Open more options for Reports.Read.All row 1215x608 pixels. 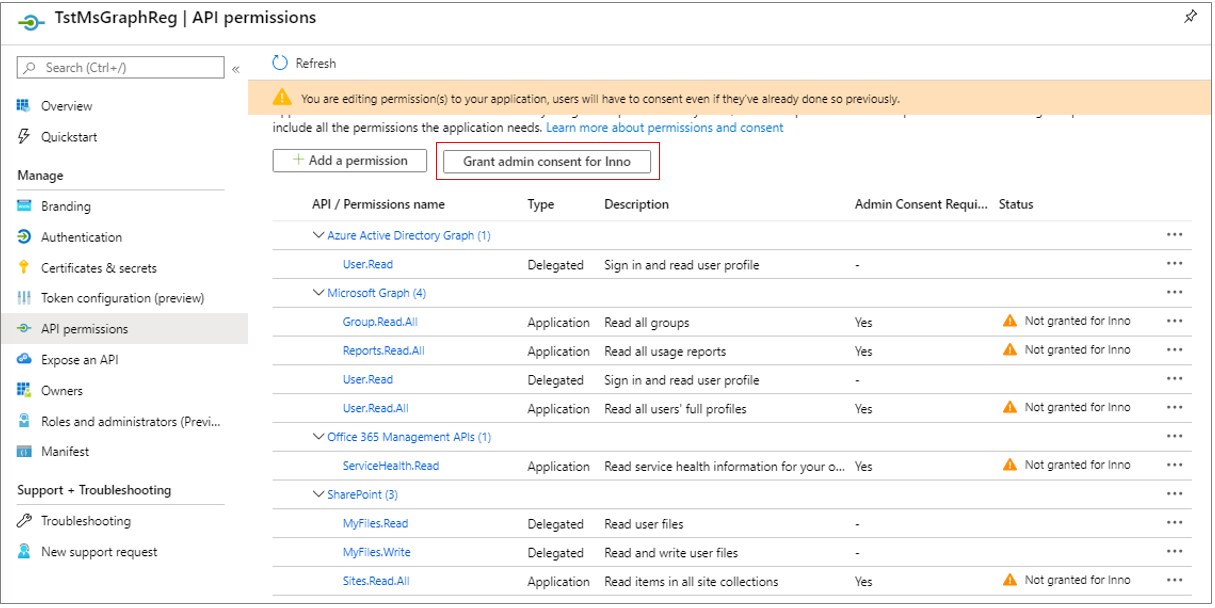click(x=1174, y=351)
